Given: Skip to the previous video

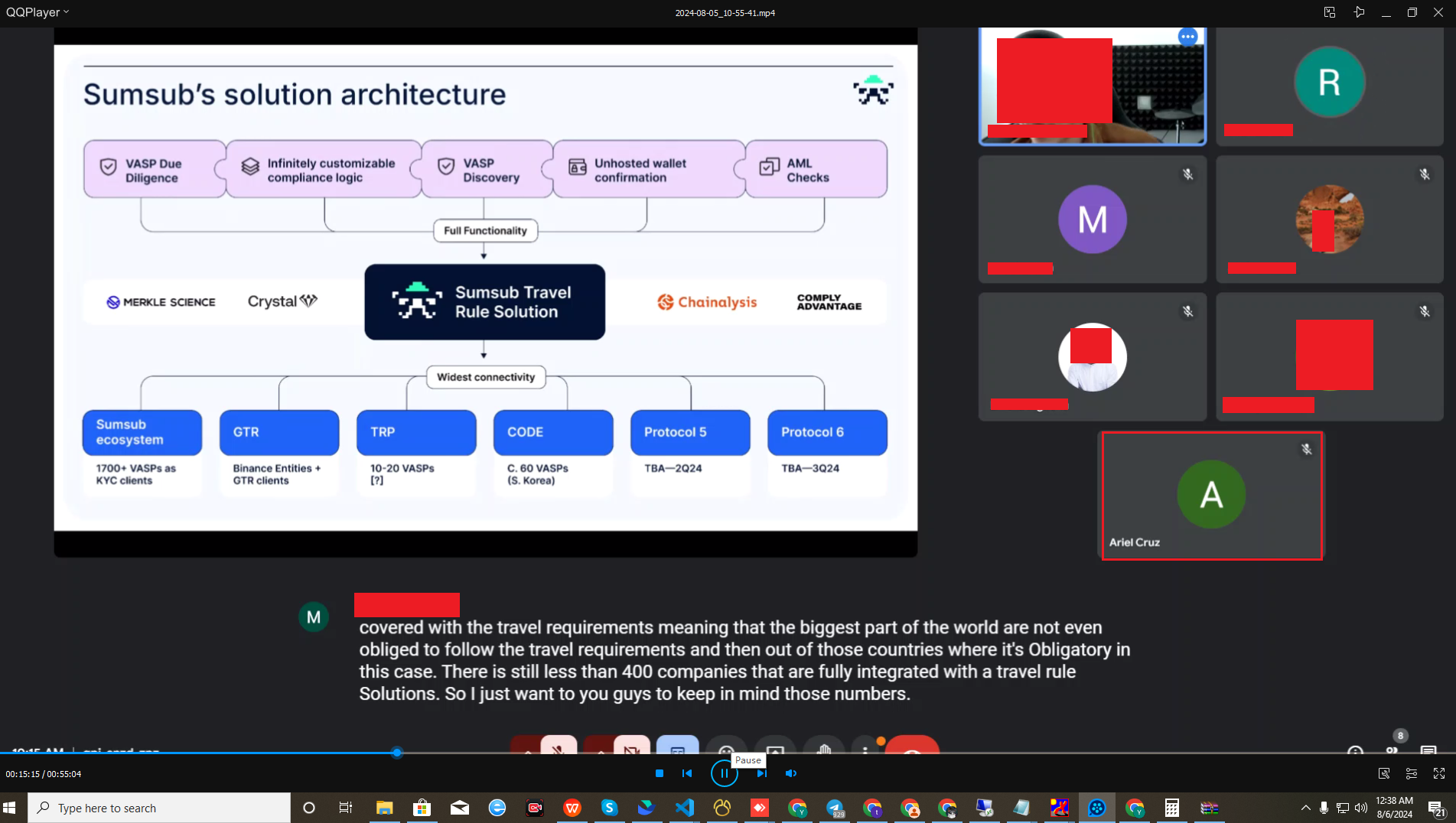Looking at the screenshot, I should pyautogui.click(x=687, y=773).
